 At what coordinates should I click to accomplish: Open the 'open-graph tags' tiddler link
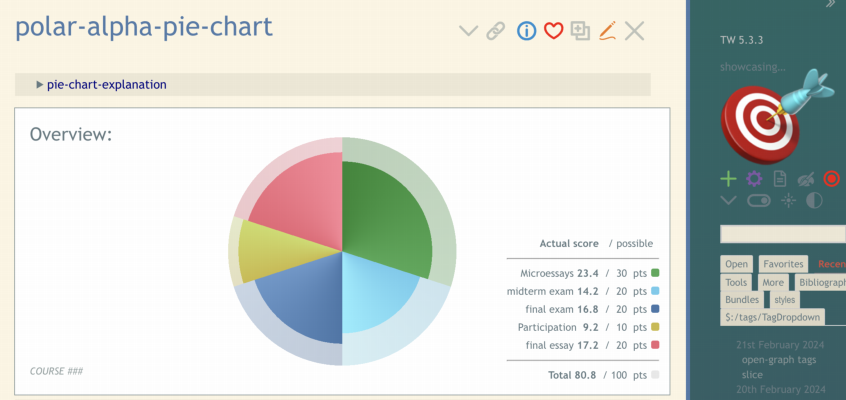tap(778, 360)
